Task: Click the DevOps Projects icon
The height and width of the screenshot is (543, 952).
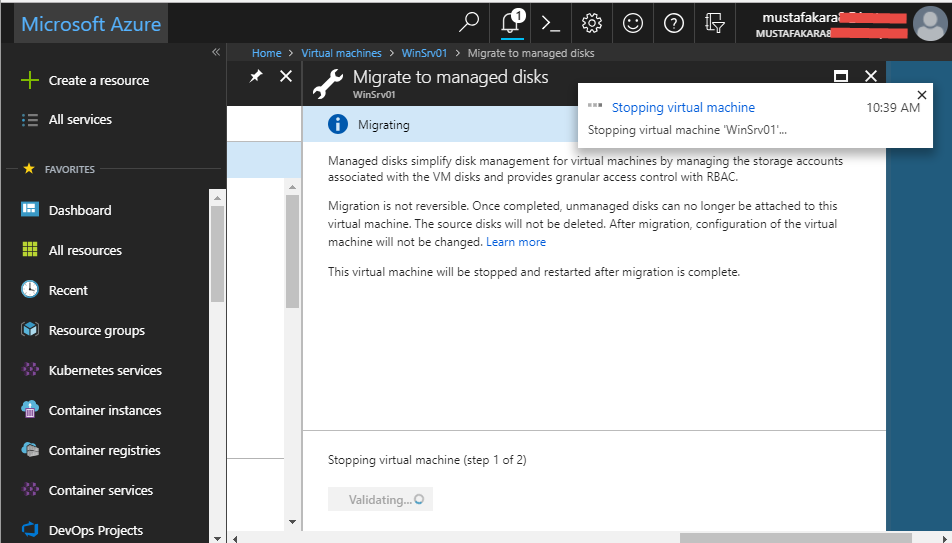Action: point(30,530)
